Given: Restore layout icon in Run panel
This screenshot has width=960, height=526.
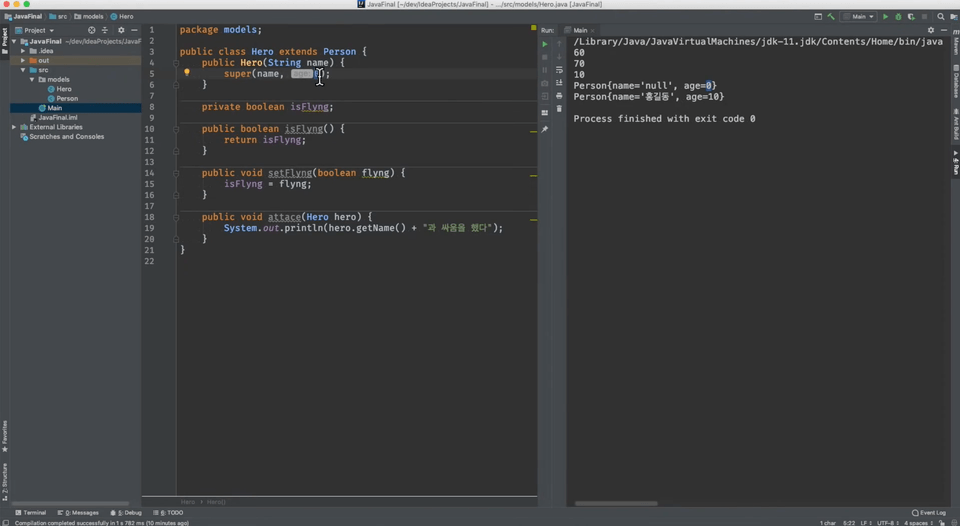Looking at the screenshot, I should (544, 113).
